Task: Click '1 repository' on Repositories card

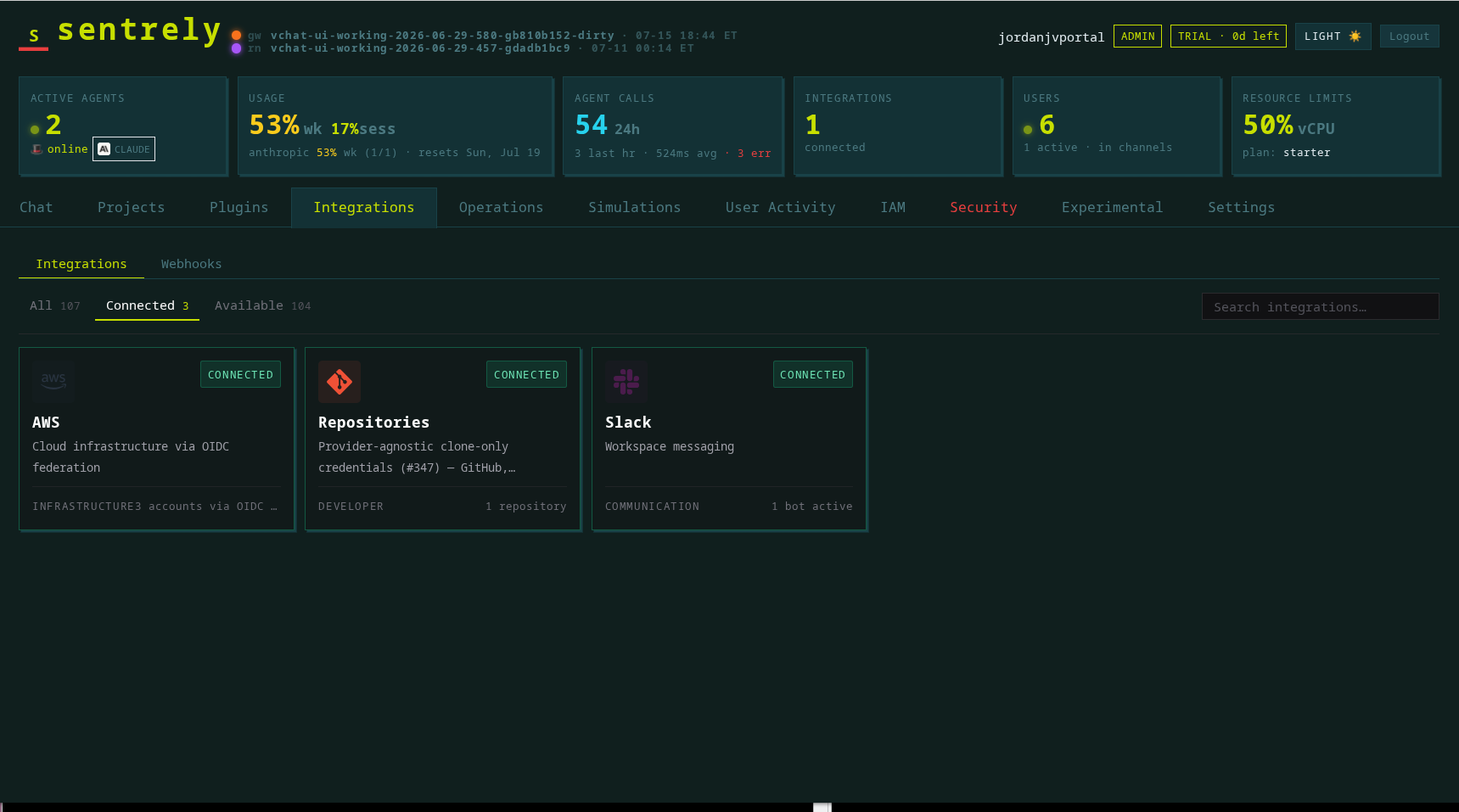Action: (525, 507)
